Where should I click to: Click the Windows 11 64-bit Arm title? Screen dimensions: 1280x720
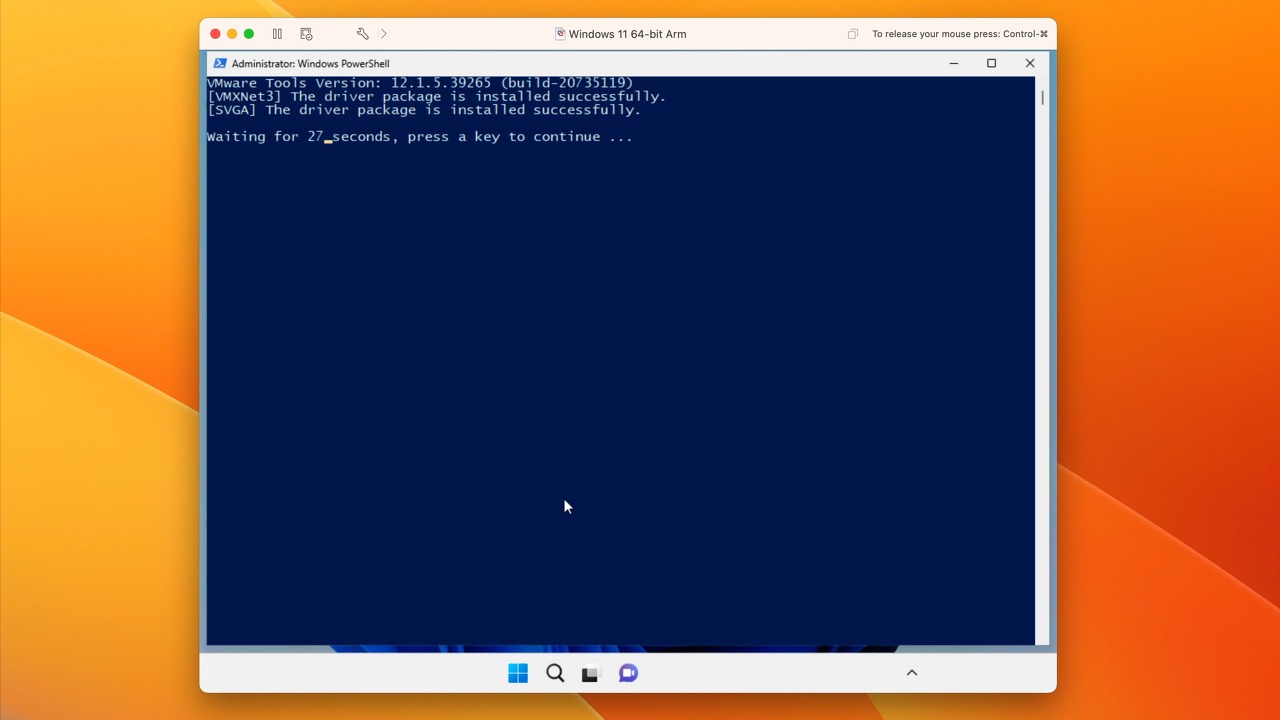[x=627, y=34]
